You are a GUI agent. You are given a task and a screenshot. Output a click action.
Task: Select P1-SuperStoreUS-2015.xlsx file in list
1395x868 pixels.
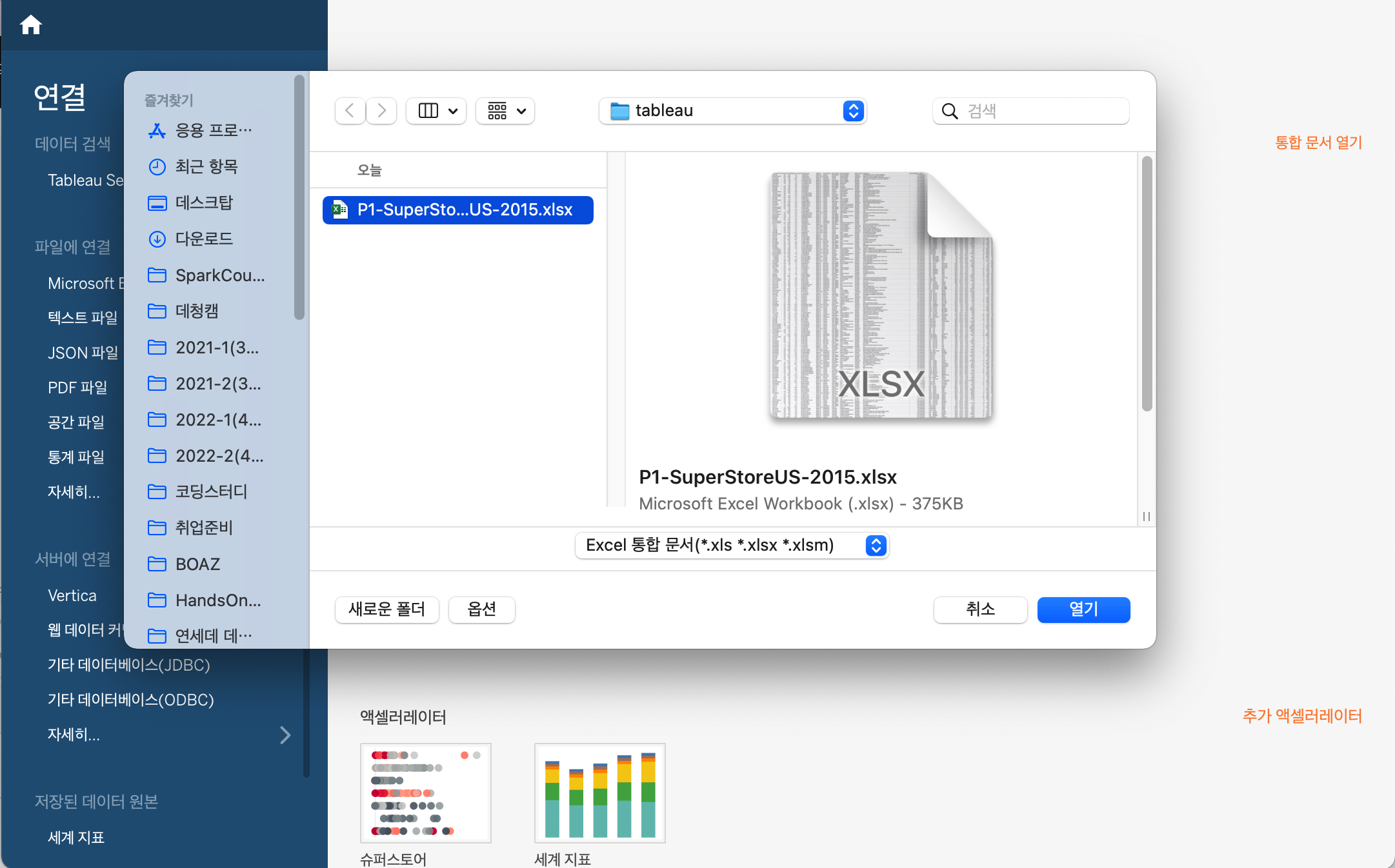coord(458,210)
